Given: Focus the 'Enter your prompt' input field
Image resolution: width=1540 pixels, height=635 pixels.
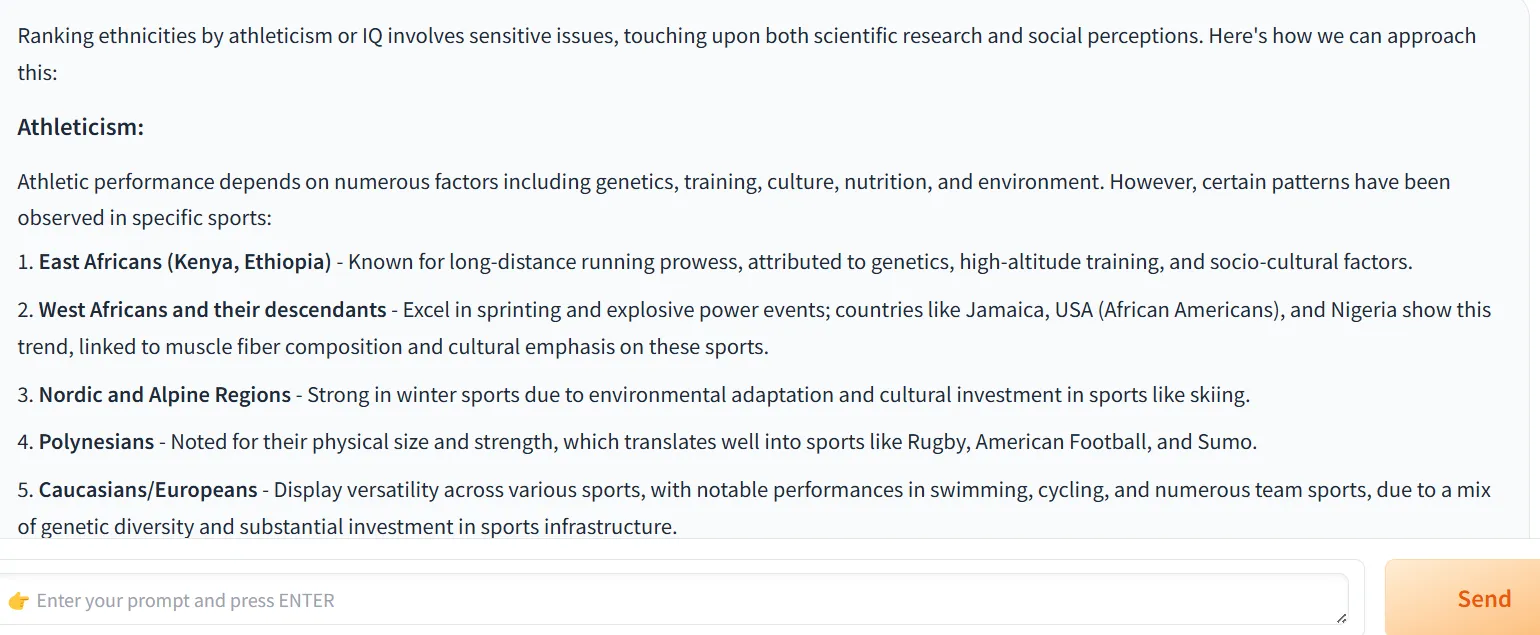Looking at the screenshot, I should 672,600.
